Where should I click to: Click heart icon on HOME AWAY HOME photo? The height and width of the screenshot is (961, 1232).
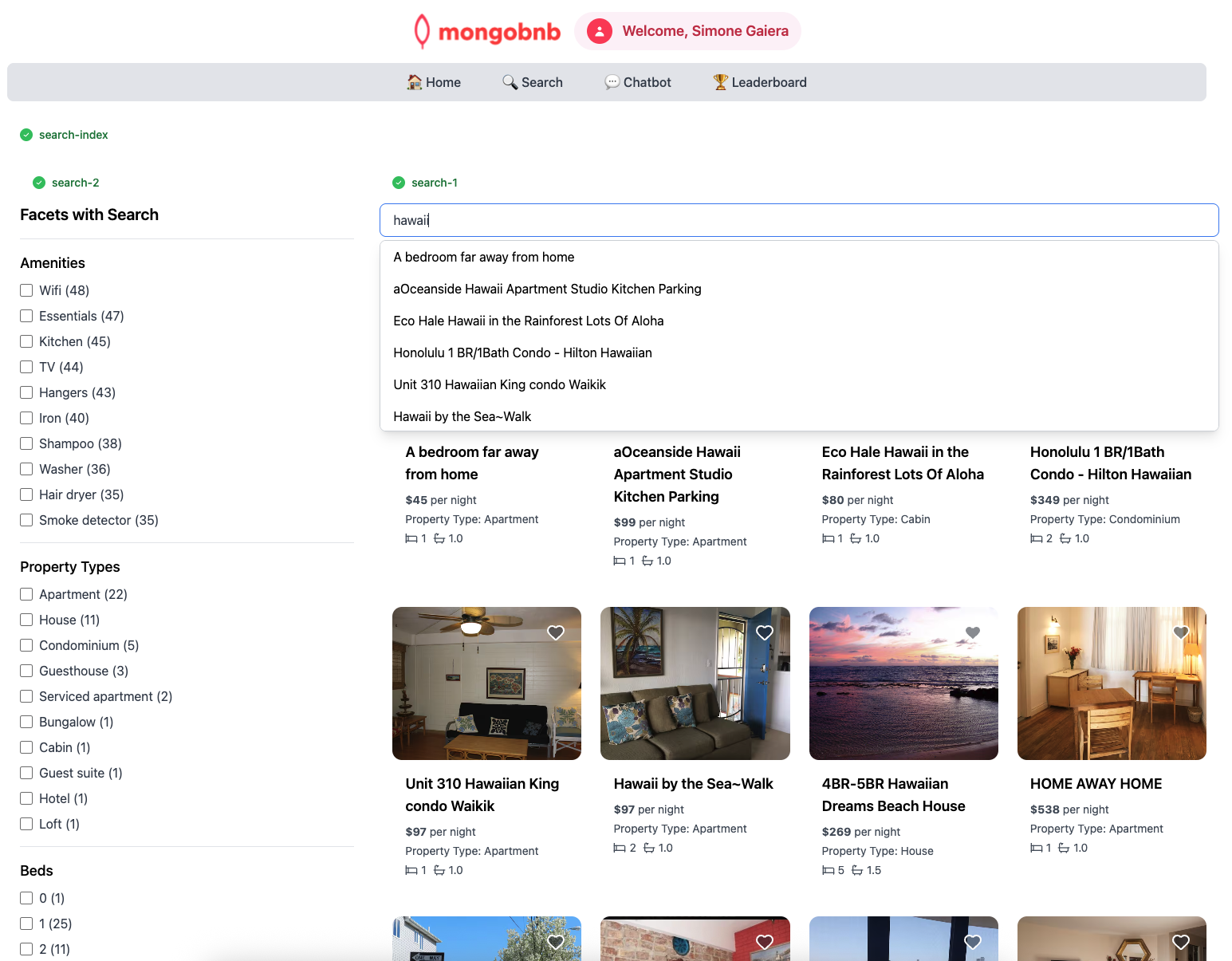click(x=1180, y=632)
